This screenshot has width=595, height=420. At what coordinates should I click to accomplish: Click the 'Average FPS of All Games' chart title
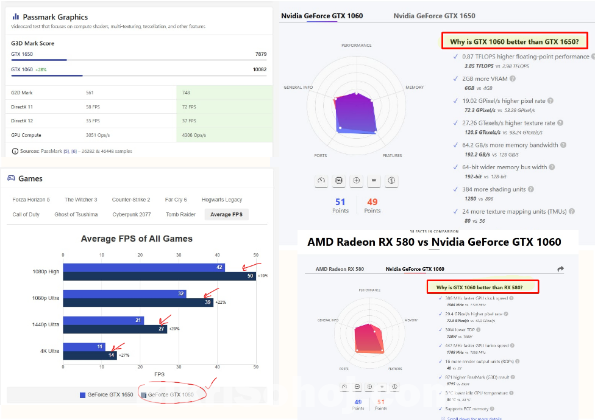pyautogui.click(x=137, y=239)
